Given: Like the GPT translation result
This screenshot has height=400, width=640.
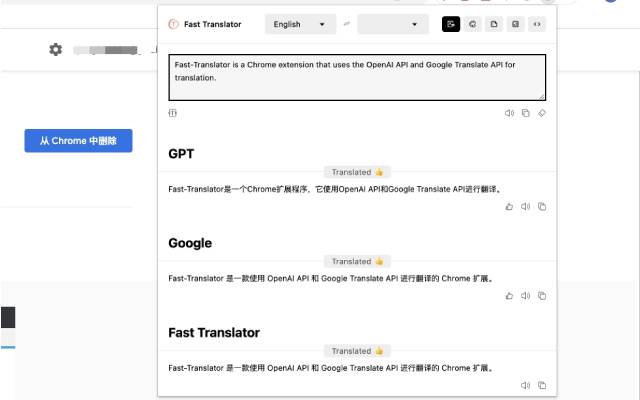Looking at the screenshot, I should [509, 207].
